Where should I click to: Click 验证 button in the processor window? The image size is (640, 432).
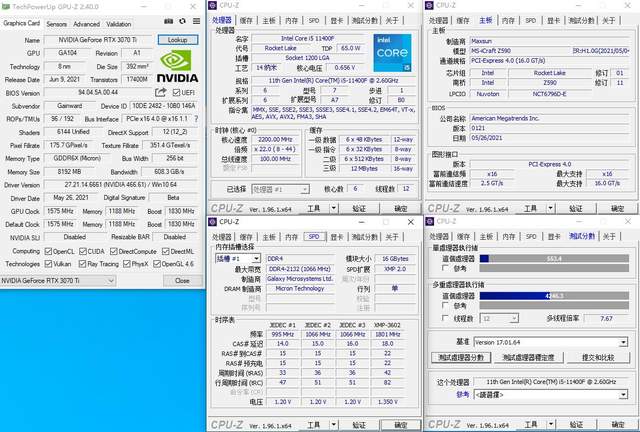[x=359, y=208]
